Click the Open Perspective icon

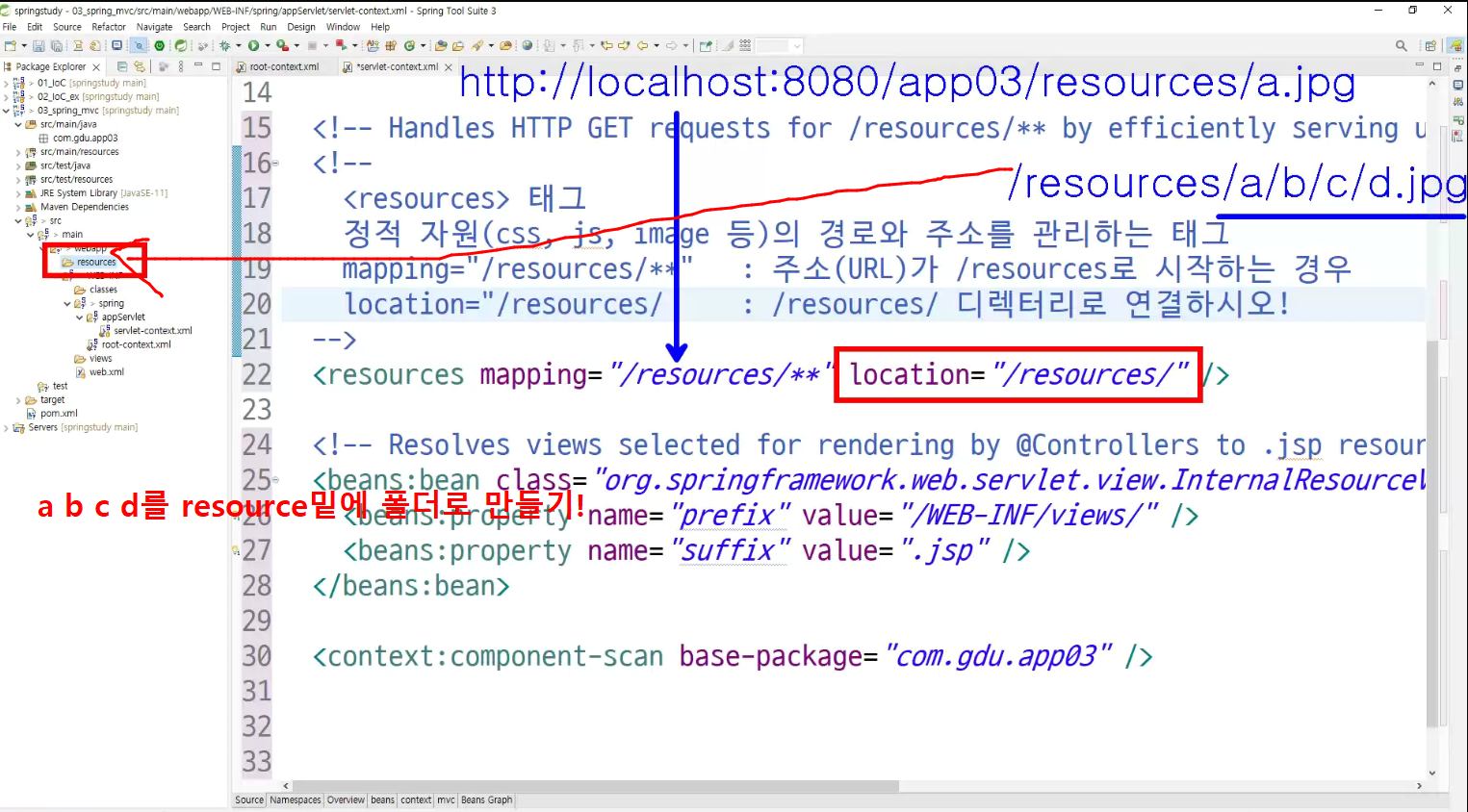(1430, 45)
